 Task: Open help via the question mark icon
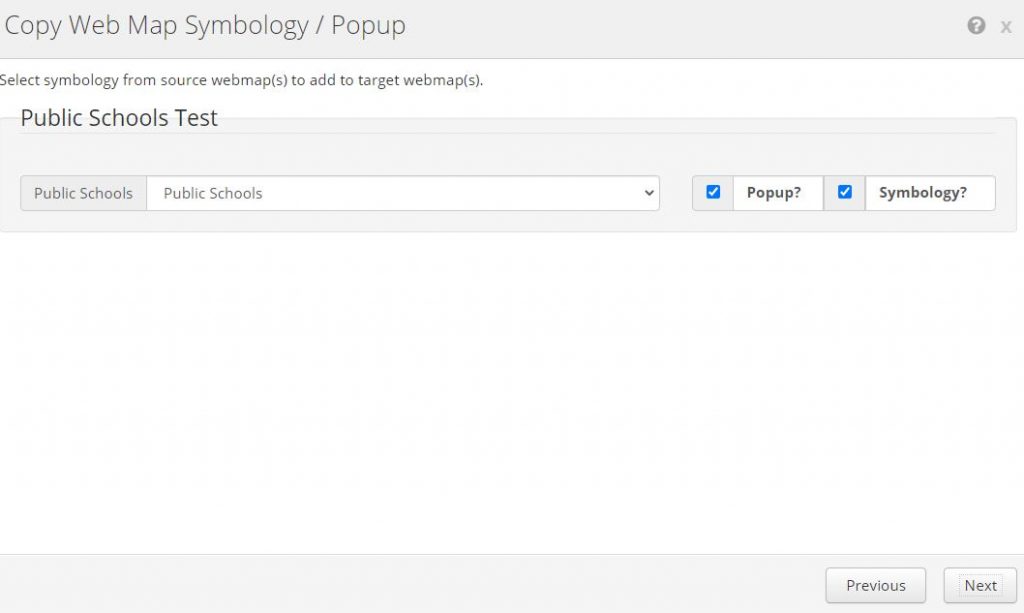tap(976, 26)
